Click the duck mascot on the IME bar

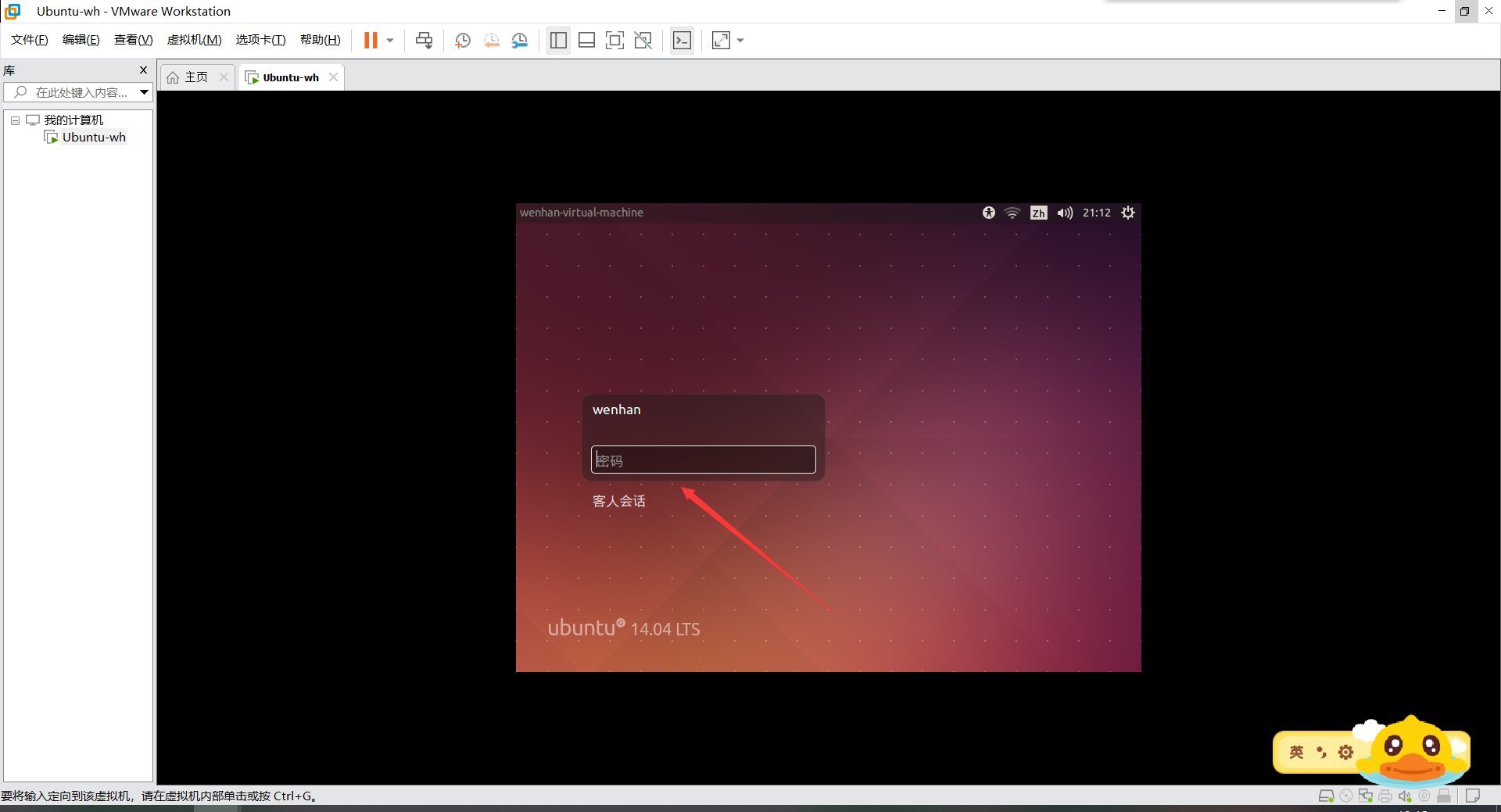click(x=1413, y=750)
